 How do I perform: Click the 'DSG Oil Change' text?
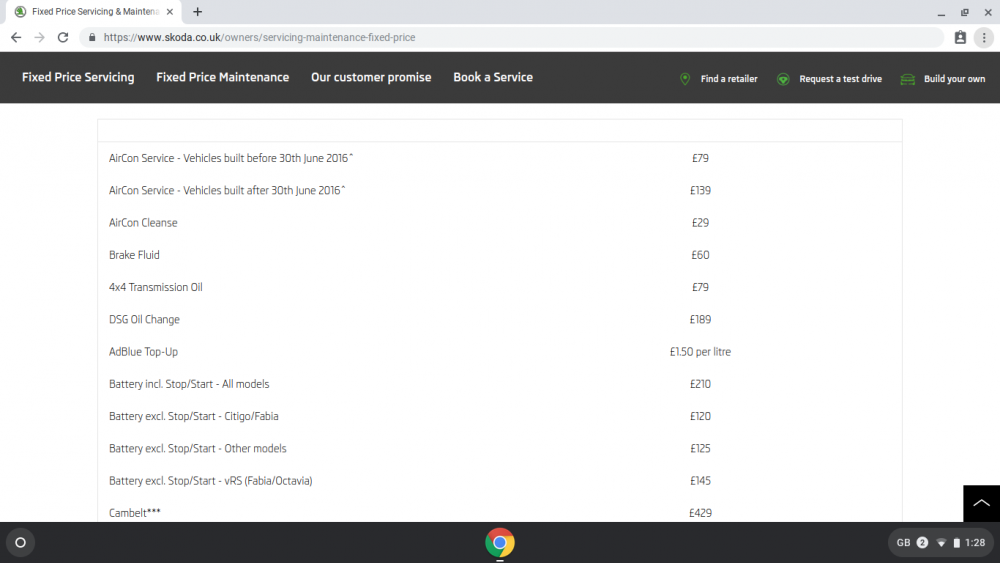144,319
